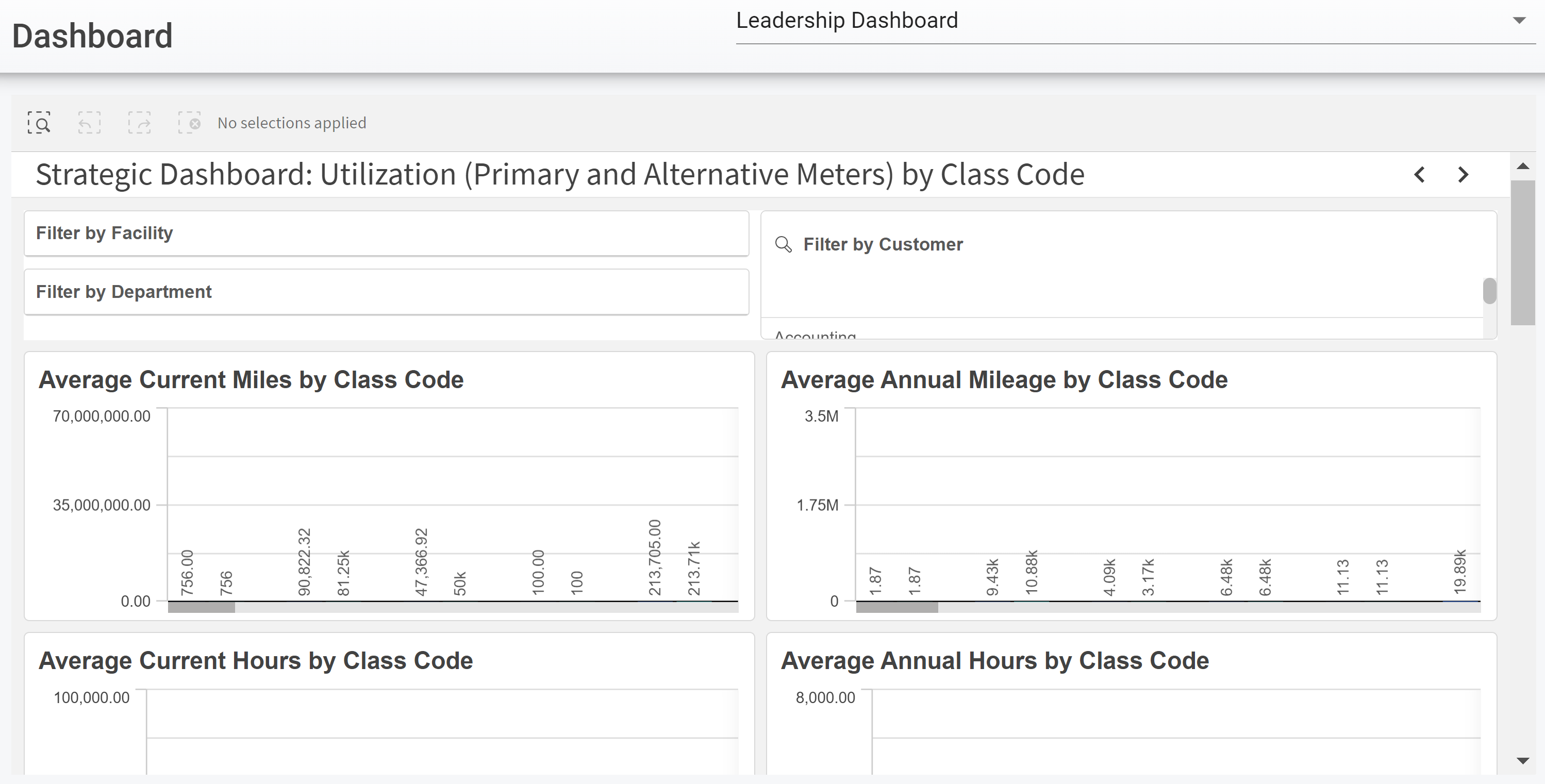Click the Customer filter list scrollbar
The height and width of the screenshot is (784, 1545).
click(x=1489, y=292)
